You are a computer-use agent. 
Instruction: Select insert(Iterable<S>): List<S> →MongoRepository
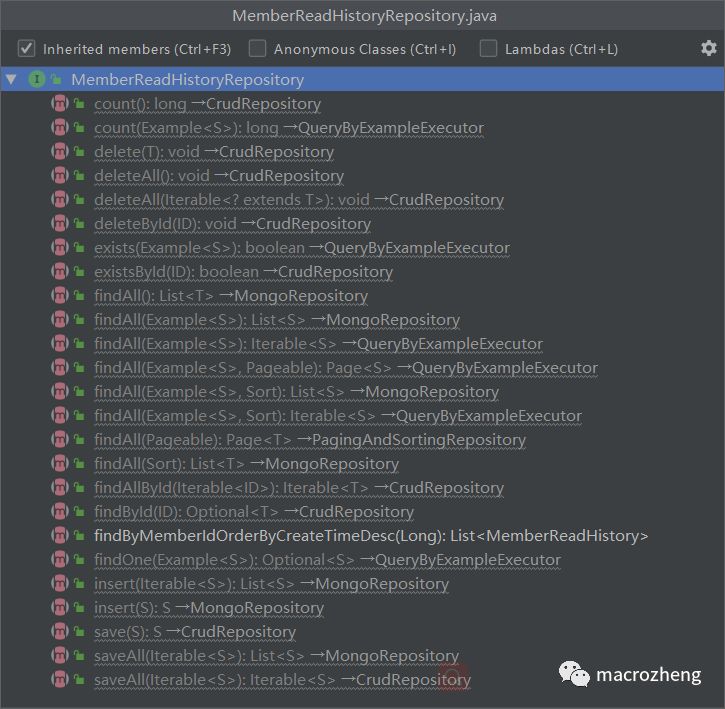(271, 584)
